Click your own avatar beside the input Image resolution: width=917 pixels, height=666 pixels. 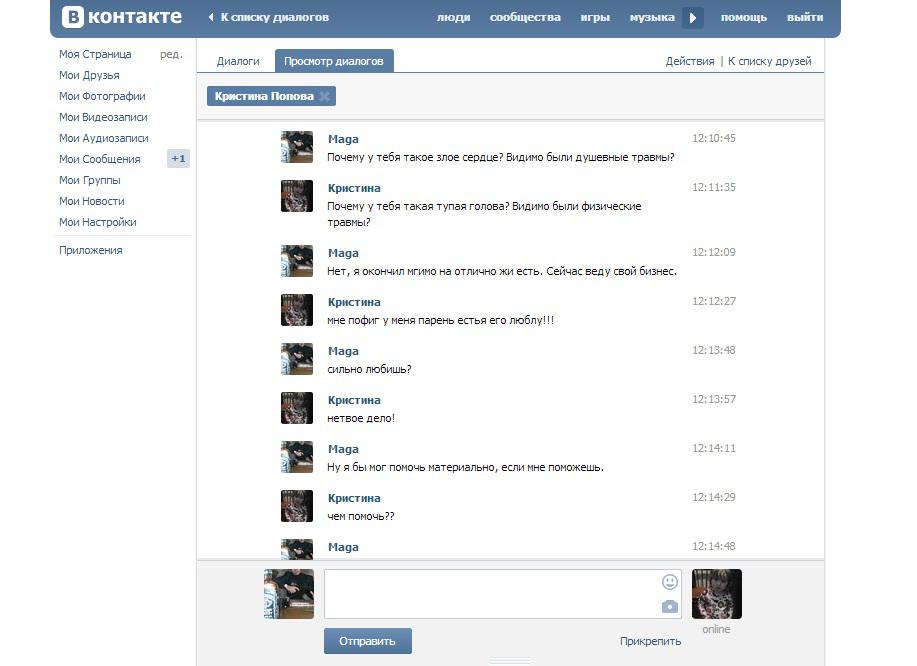[x=289, y=594]
